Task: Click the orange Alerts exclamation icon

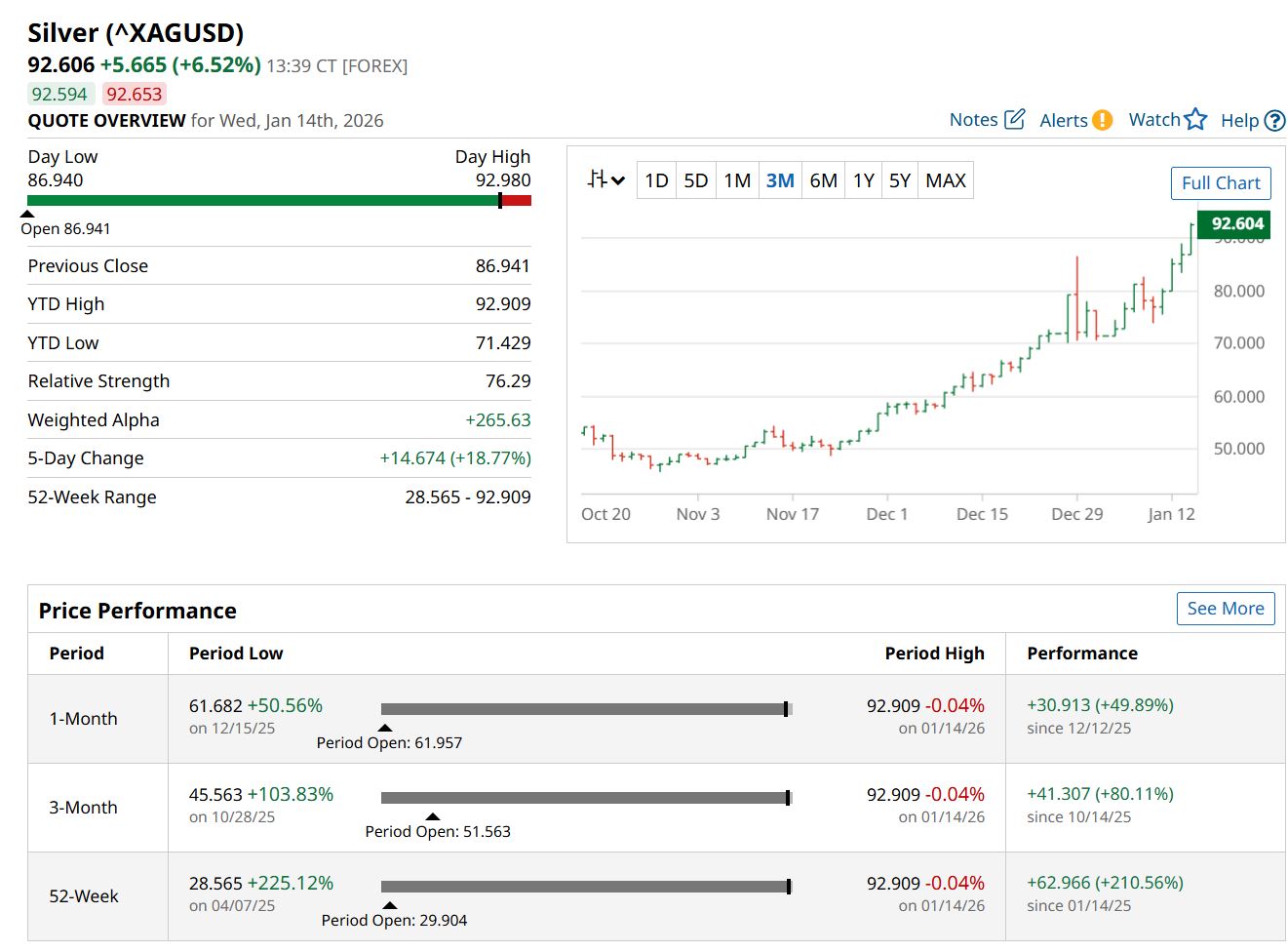Action: [1102, 120]
